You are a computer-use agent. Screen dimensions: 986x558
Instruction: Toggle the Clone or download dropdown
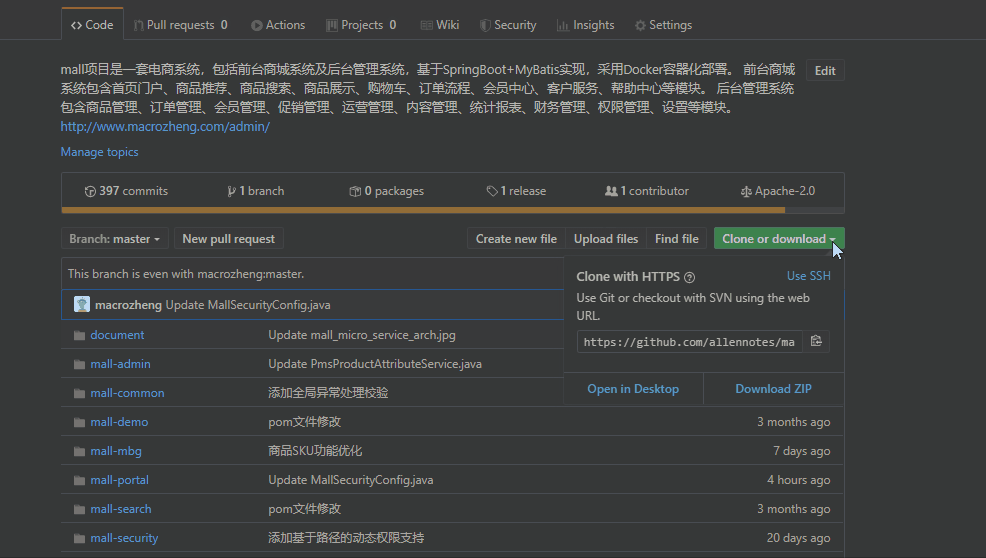779,239
